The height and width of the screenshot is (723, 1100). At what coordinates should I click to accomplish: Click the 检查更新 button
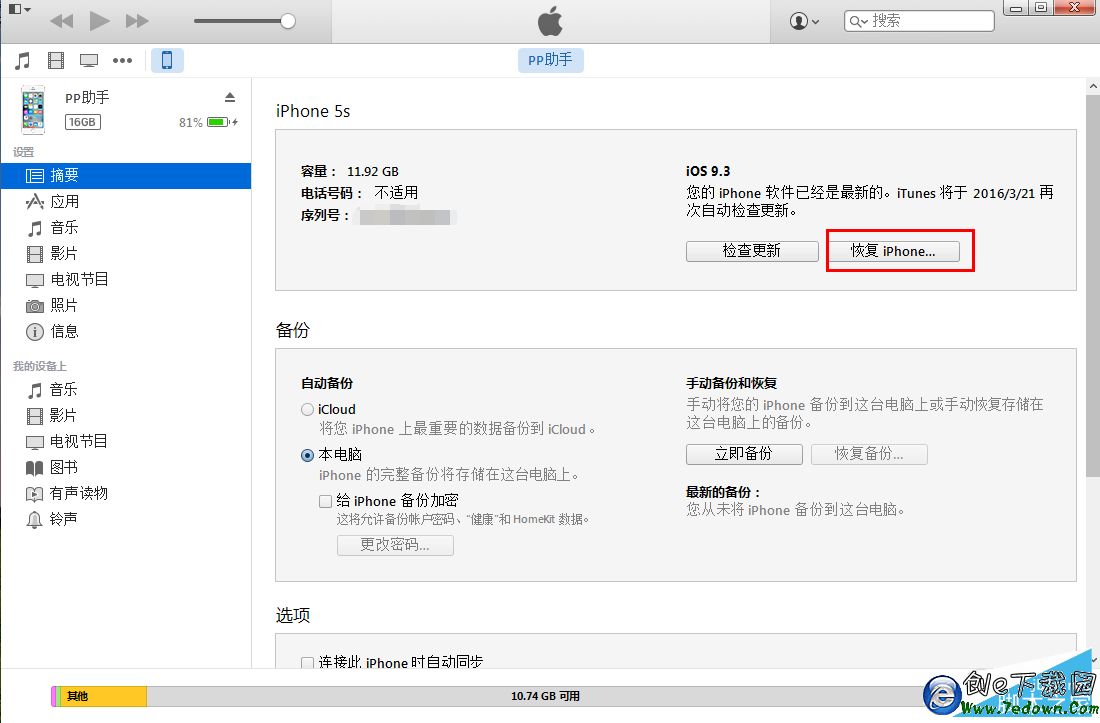(x=752, y=251)
